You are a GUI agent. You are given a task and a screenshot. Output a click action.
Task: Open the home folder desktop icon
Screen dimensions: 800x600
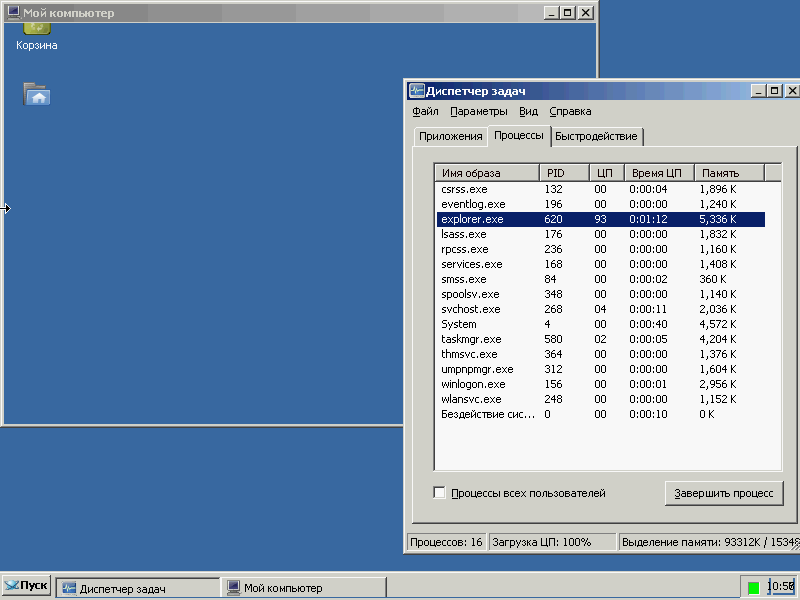[37, 94]
